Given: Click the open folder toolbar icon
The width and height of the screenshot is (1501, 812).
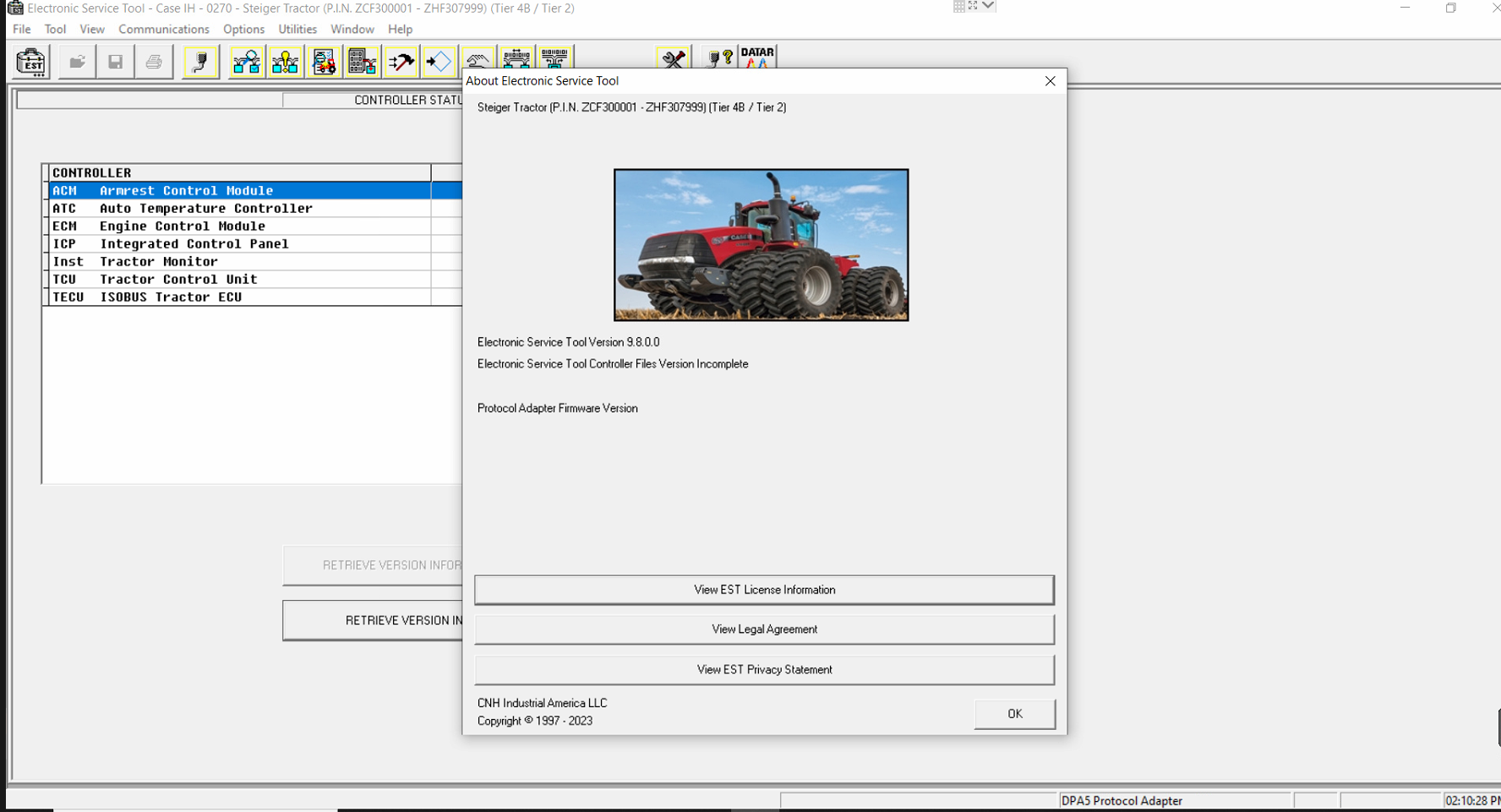Looking at the screenshot, I should [x=77, y=62].
